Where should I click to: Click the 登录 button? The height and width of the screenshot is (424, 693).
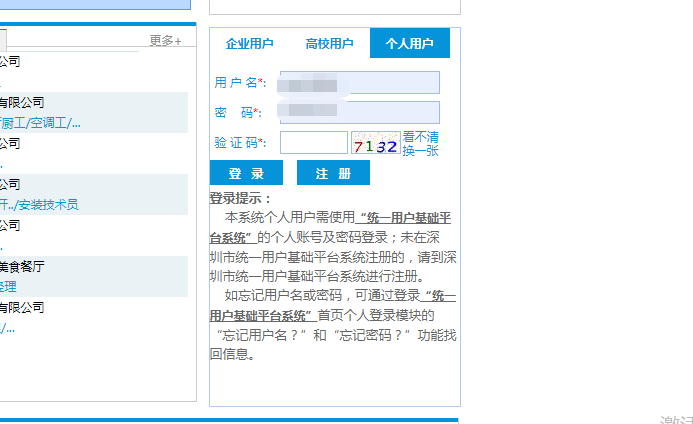[x=246, y=172]
